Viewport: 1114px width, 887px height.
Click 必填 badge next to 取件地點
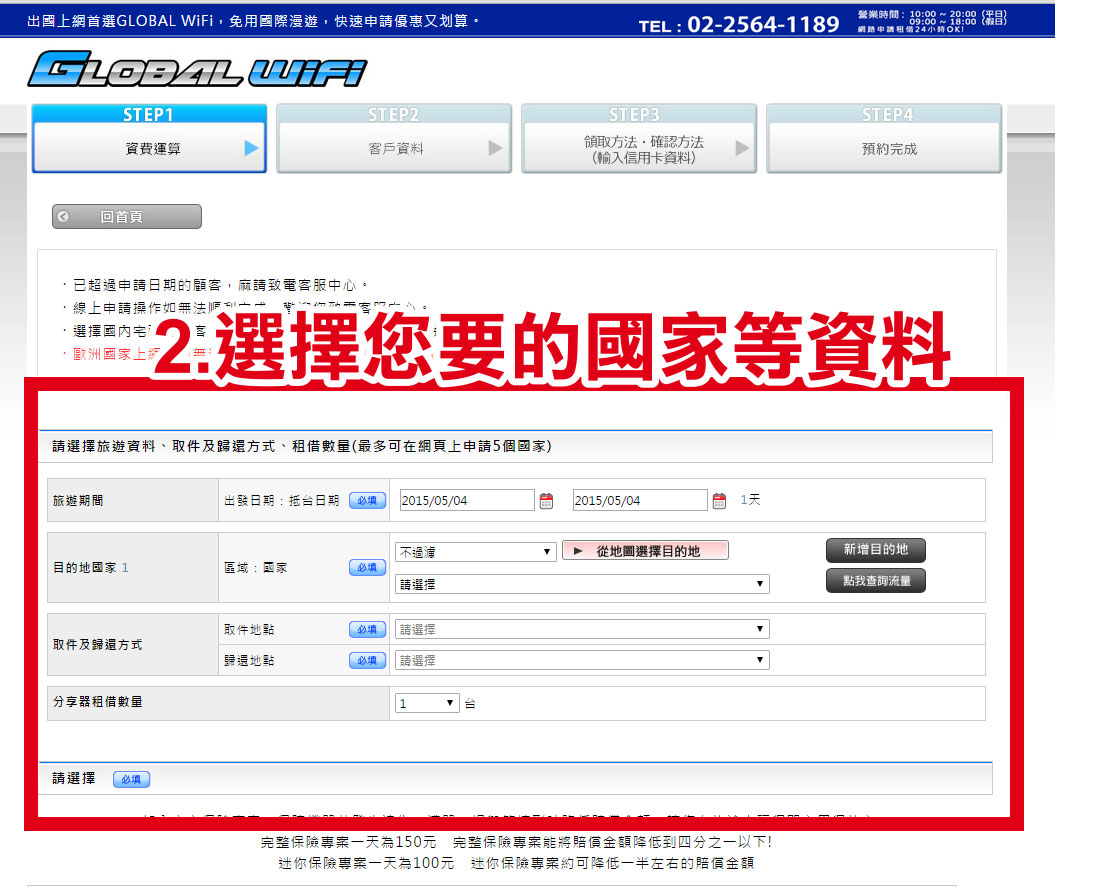click(x=367, y=629)
